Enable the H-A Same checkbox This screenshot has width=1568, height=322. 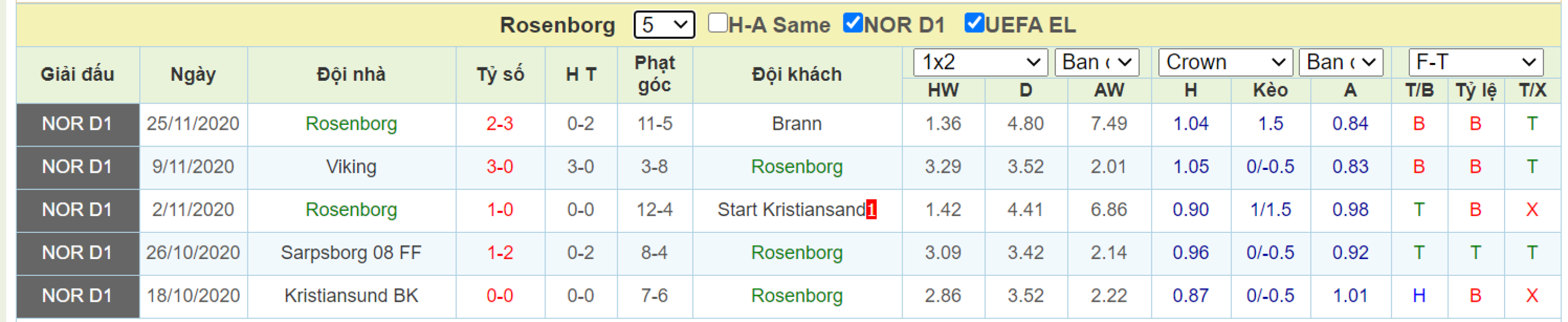[718, 23]
